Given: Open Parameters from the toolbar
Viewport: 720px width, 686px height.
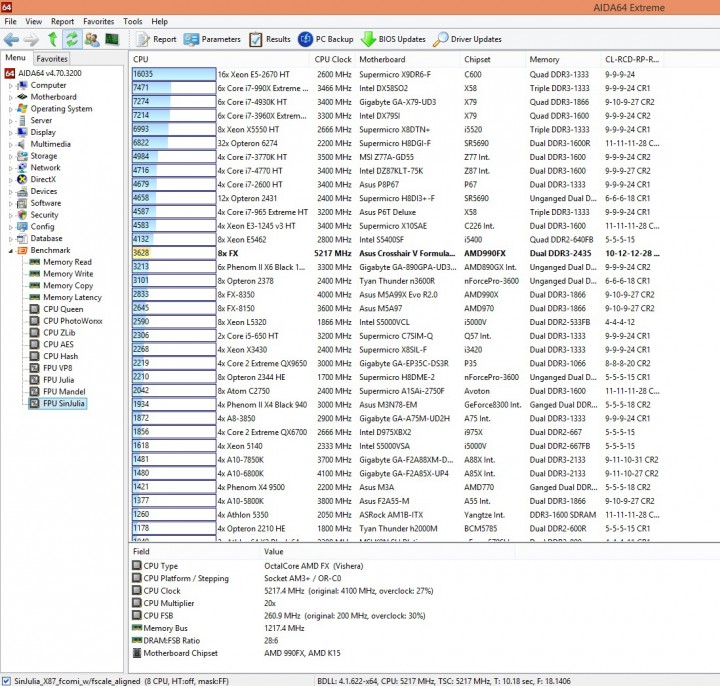Looking at the screenshot, I should coord(212,39).
